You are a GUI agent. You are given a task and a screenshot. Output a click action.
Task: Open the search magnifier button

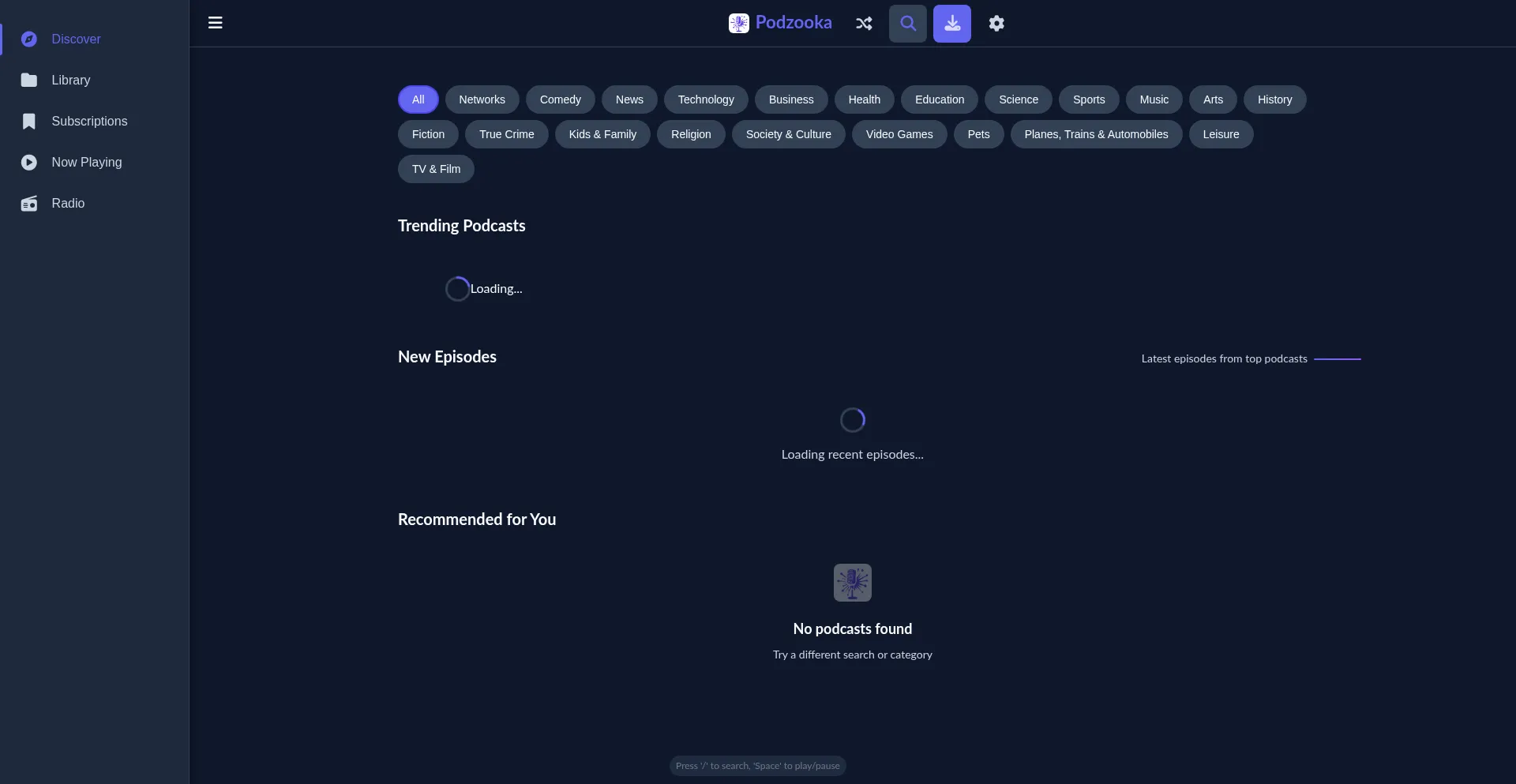click(908, 24)
